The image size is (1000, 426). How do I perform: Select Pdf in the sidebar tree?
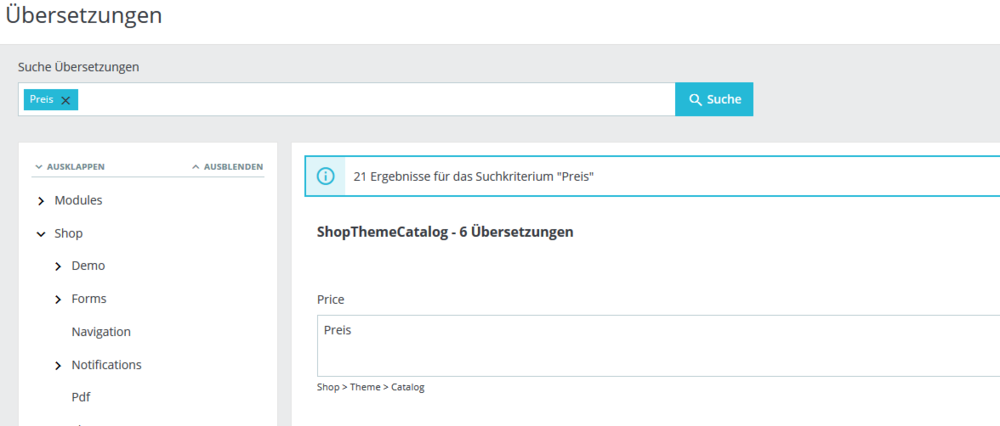coord(81,397)
